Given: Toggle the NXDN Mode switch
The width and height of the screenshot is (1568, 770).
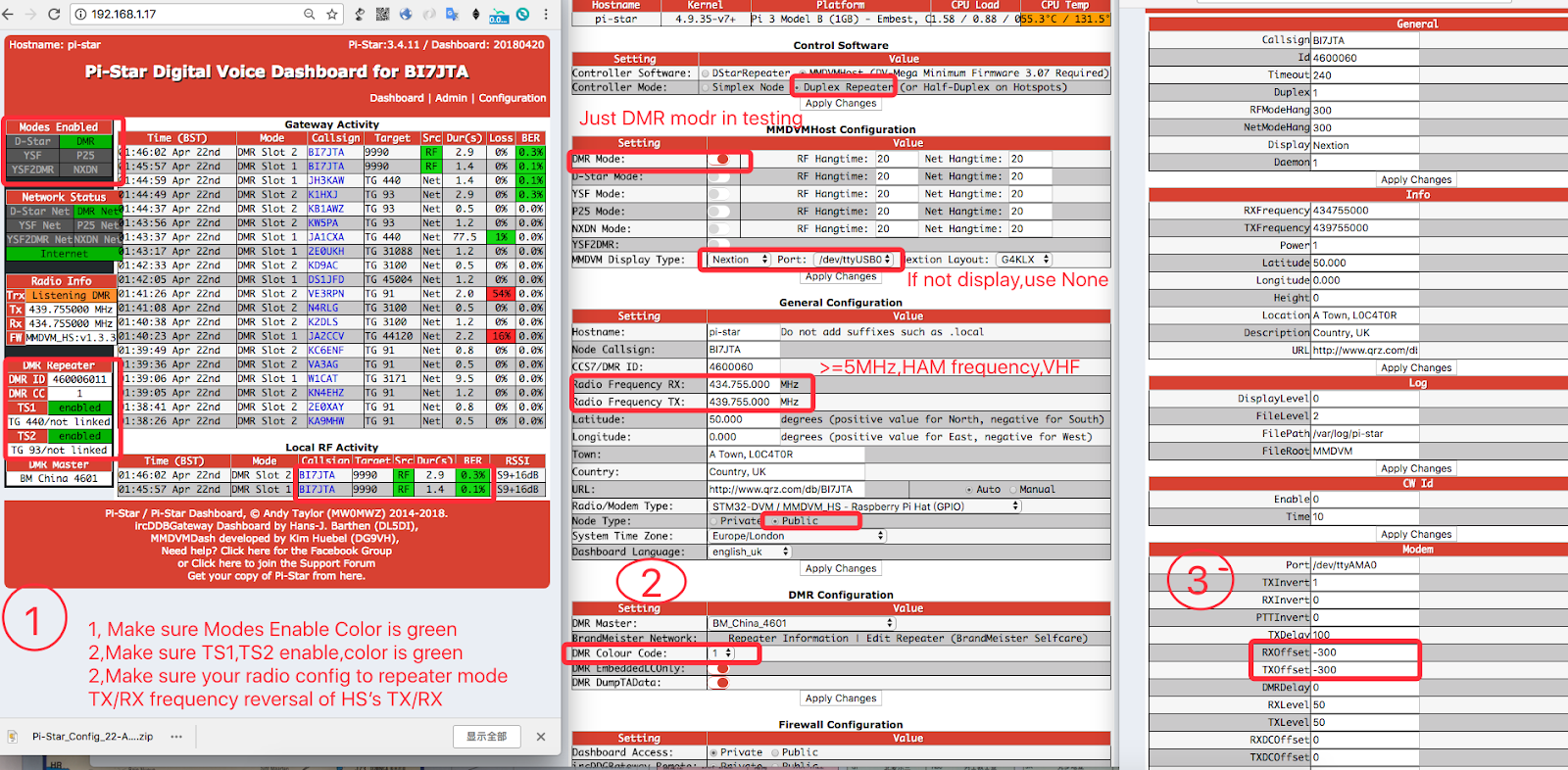Looking at the screenshot, I should 720,229.
